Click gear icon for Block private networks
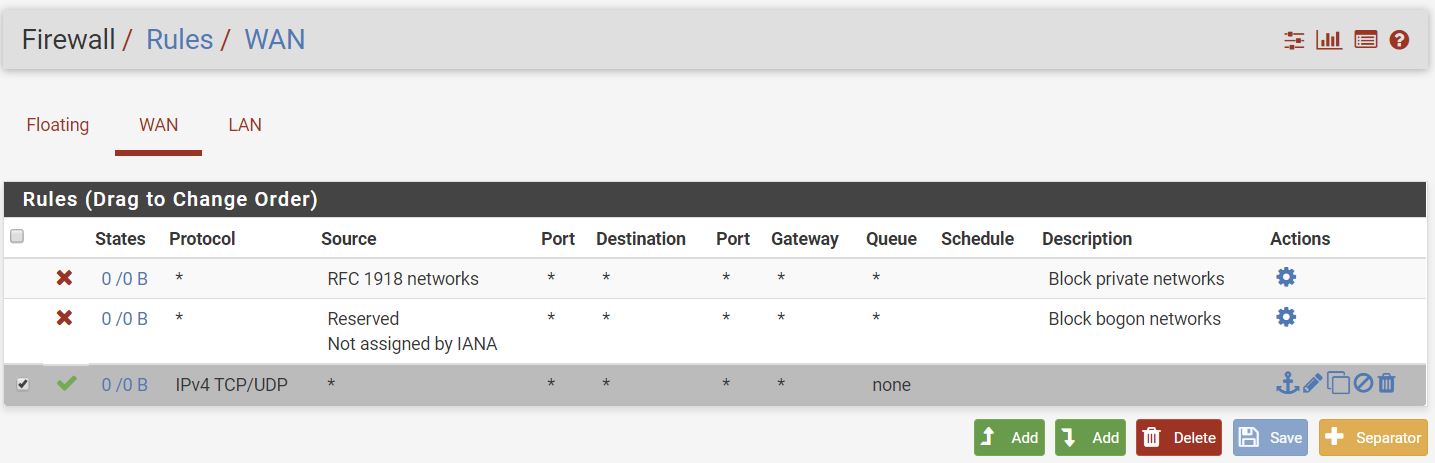1435x463 pixels. (1286, 277)
